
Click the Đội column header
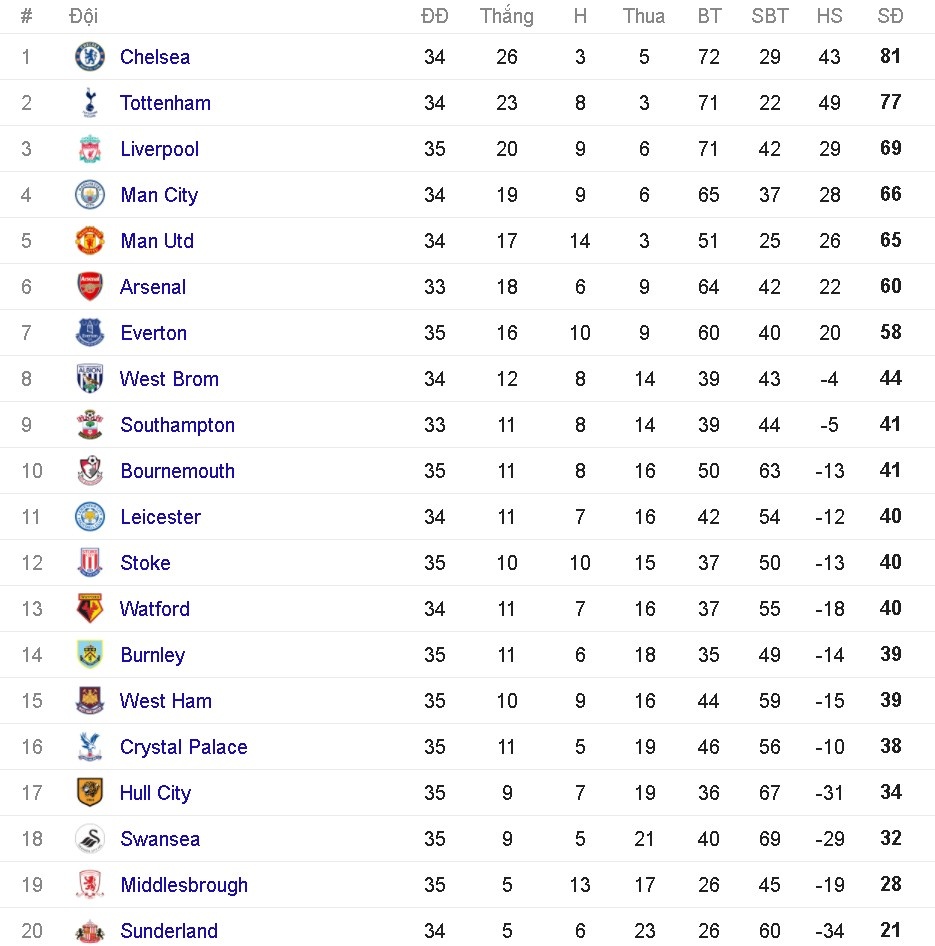pyautogui.click(x=84, y=16)
